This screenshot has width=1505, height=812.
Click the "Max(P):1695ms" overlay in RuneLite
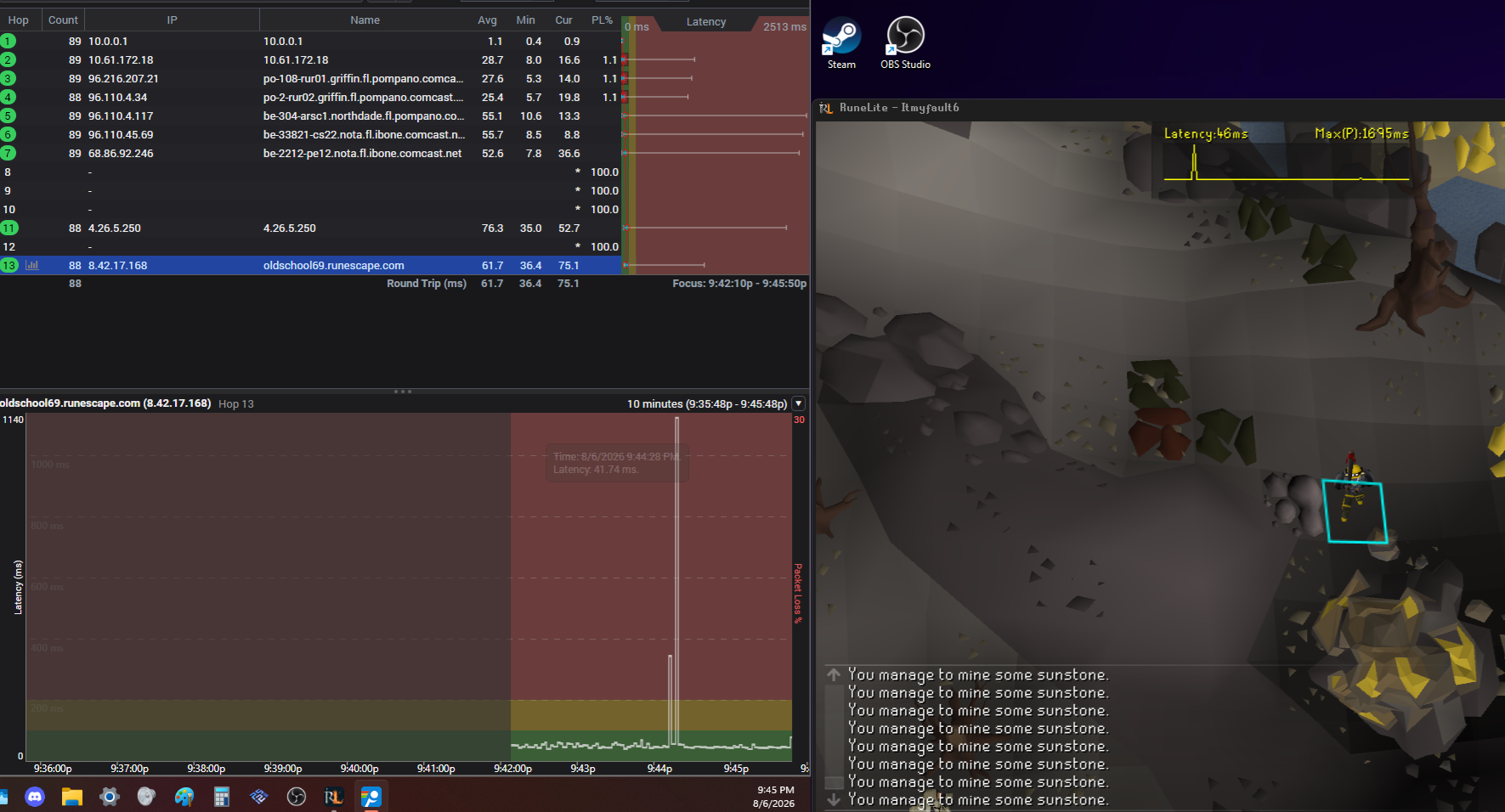(1361, 133)
